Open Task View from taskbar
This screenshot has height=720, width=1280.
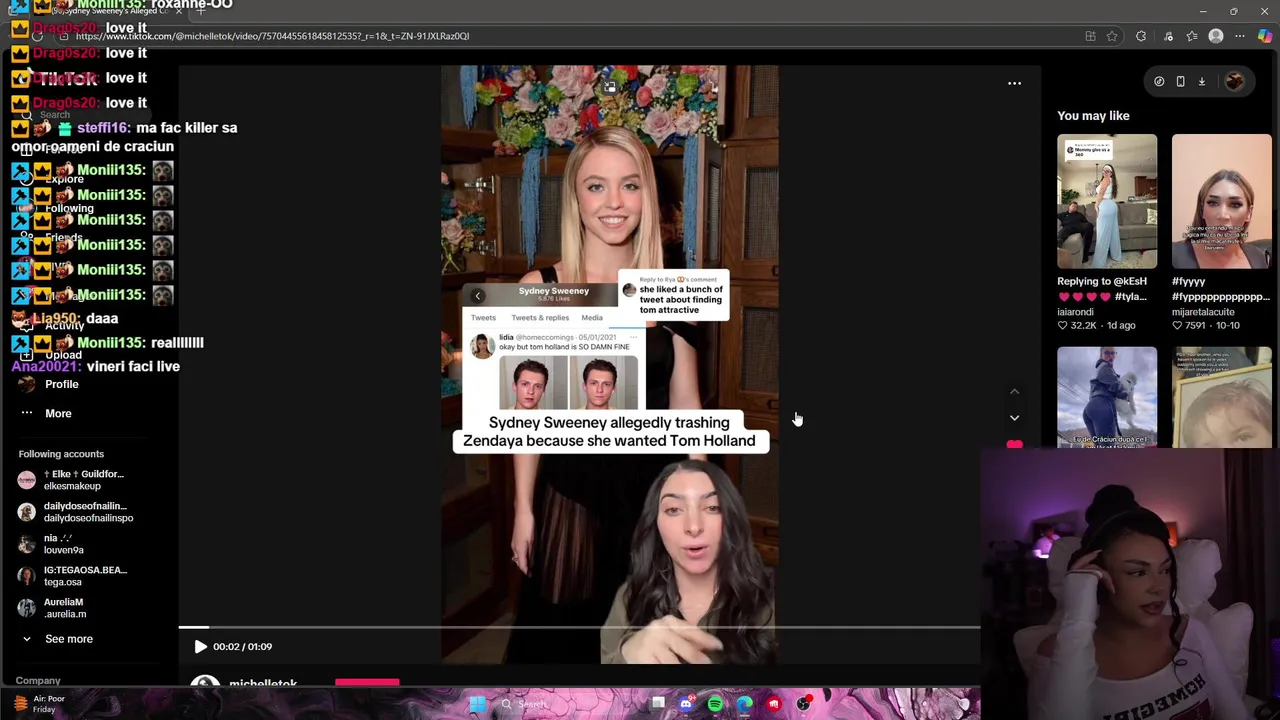pyautogui.click(x=657, y=704)
